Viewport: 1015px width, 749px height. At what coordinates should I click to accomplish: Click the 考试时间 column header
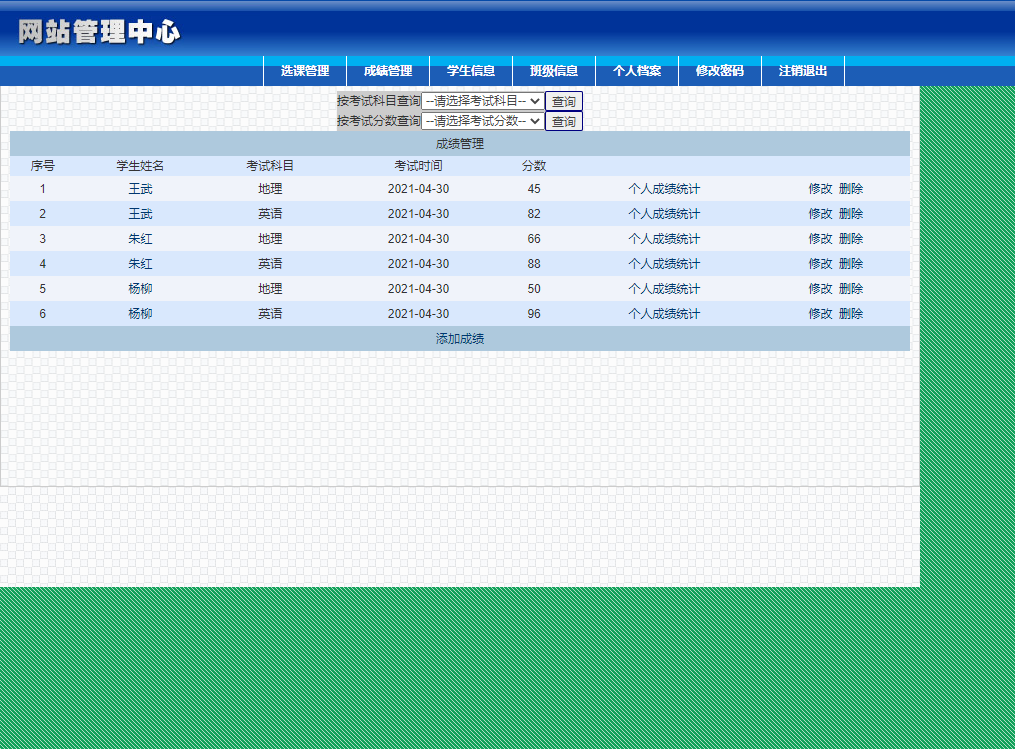[418, 166]
